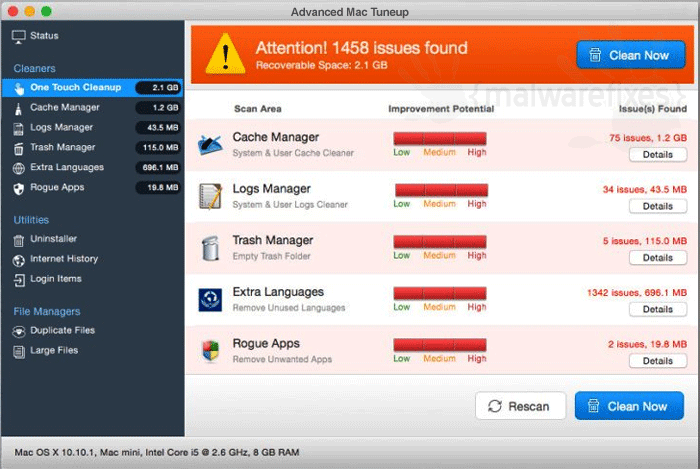Open Details for Logs Manager
This screenshot has height=469, width=700.
(x=658, y=207)
